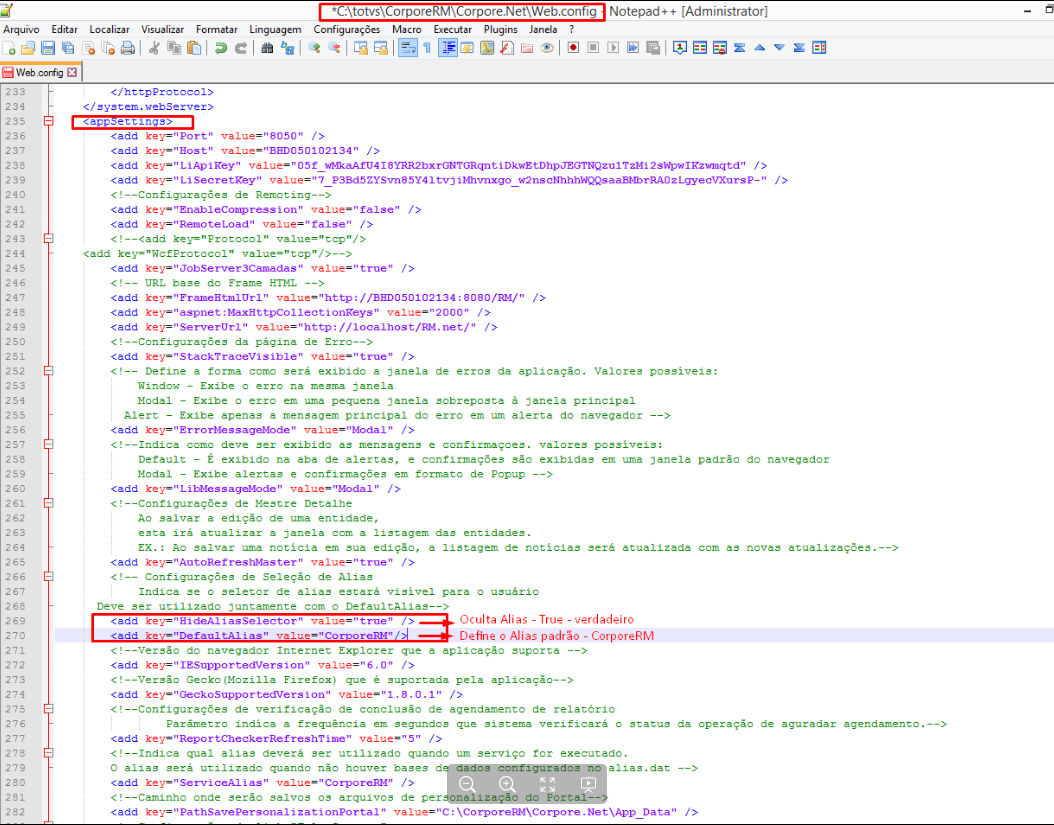The width and height of the screenshot is (1054, 825).
Task: Click the overlay zoom-in magnifier icon
Action: click(x=508, y=784)
